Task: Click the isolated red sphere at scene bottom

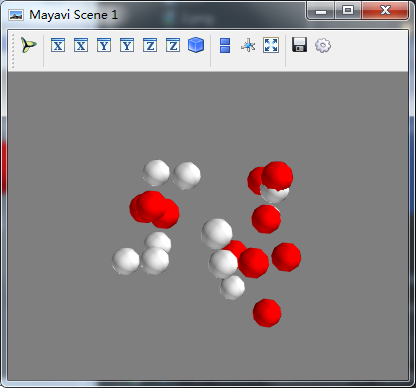Action: coord(267,313)
